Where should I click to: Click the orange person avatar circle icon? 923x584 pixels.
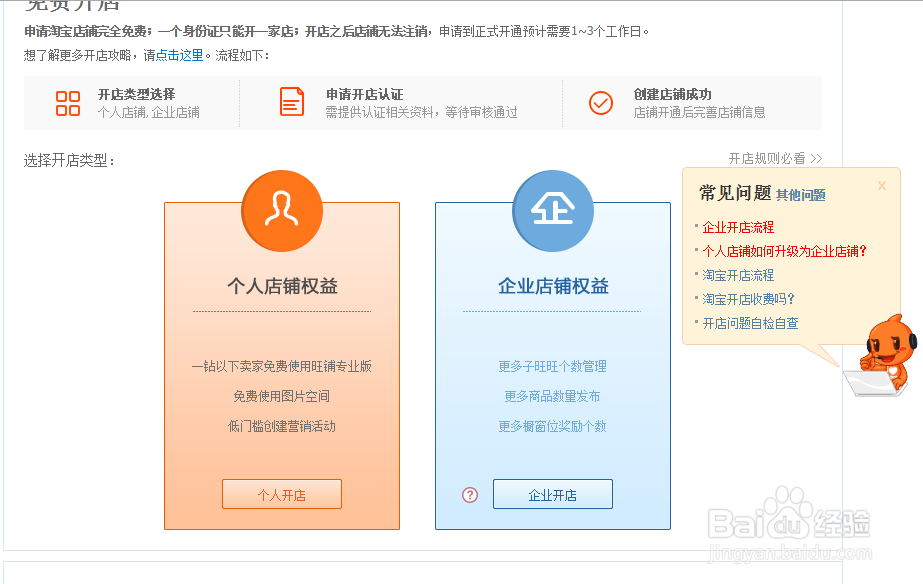[x=282, y=211]
